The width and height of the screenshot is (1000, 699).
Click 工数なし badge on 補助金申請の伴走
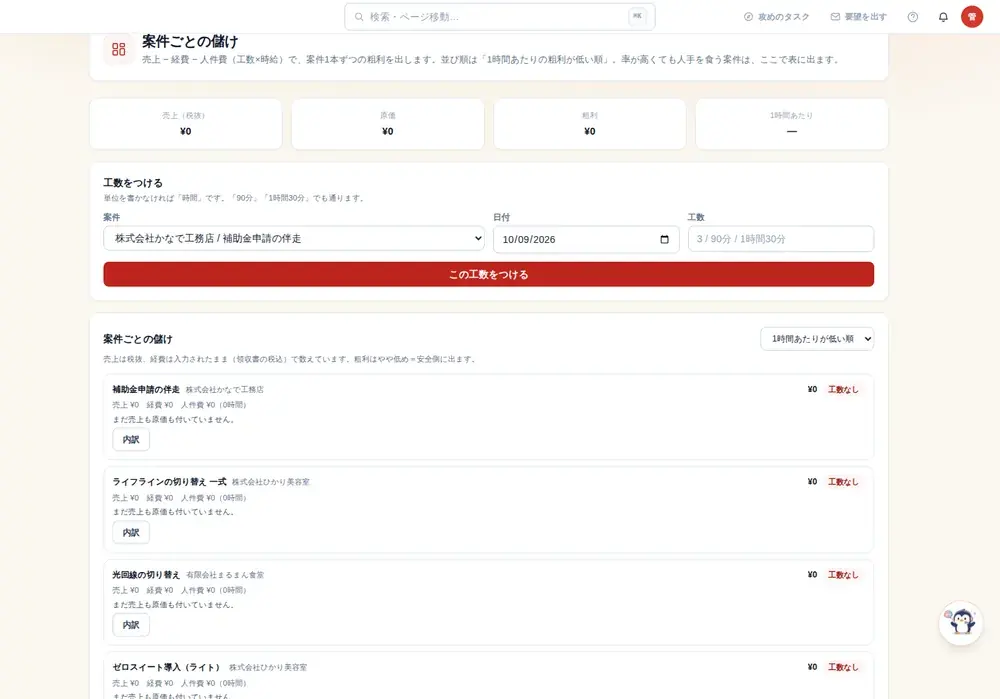coord(843,389)
